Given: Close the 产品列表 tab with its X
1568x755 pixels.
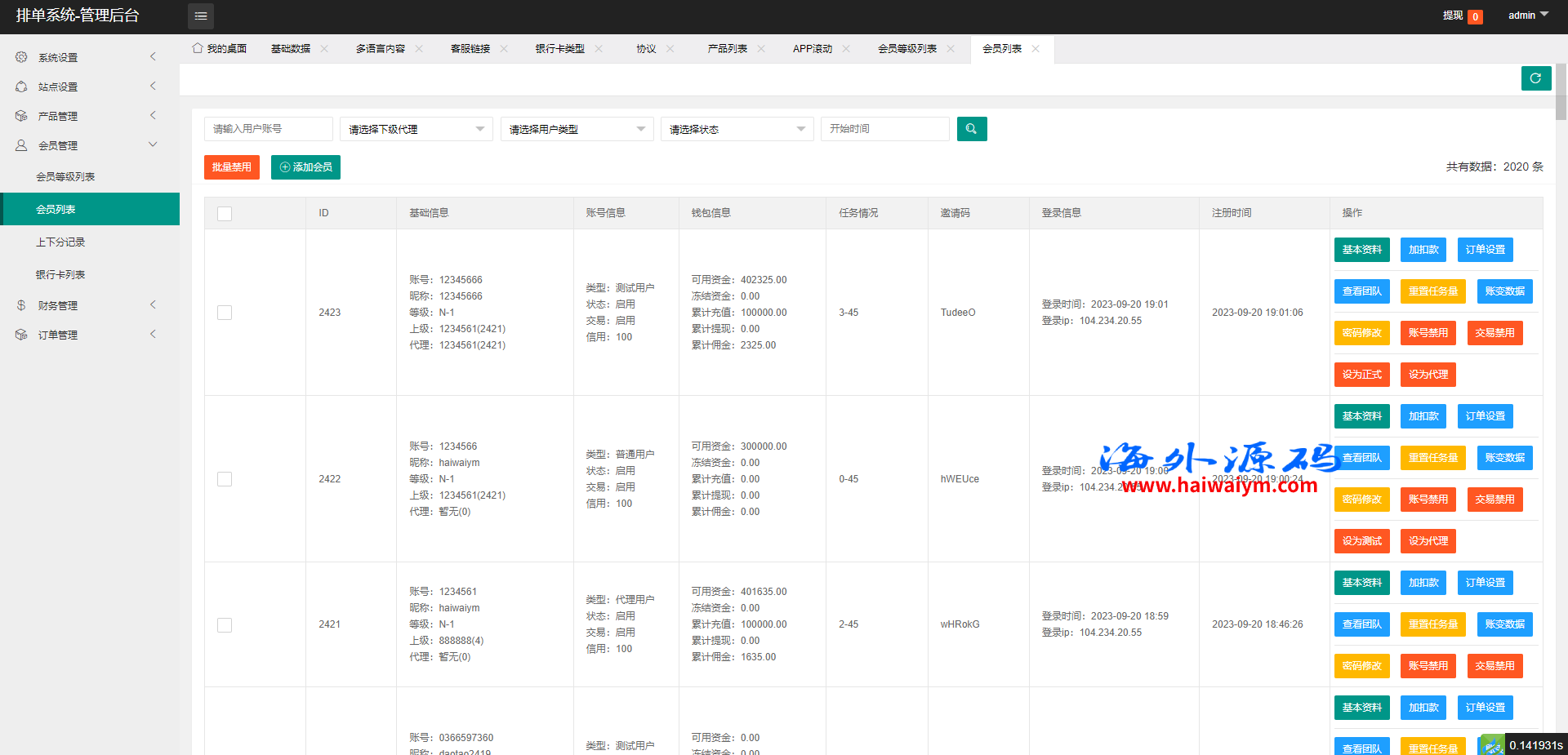Looking at the screenshot, I should (x=761, y=49).
